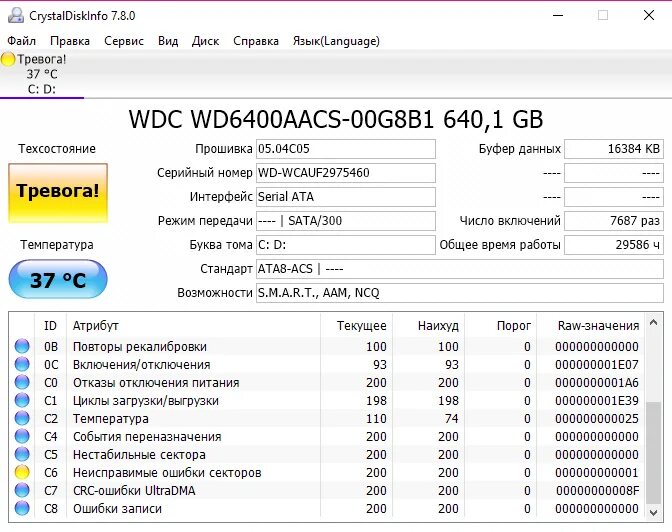This screenshot has width=672, height=532.
Task: Select the События переназначения attribute row
Action: coord(327,436)
